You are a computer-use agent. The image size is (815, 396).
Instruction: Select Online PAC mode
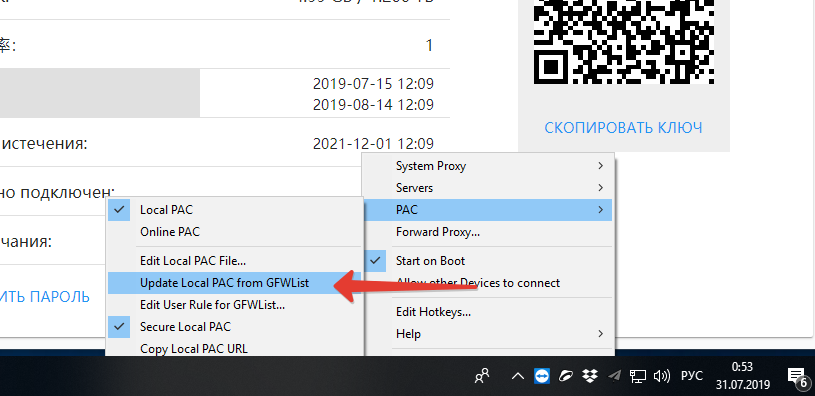point(234,232)
